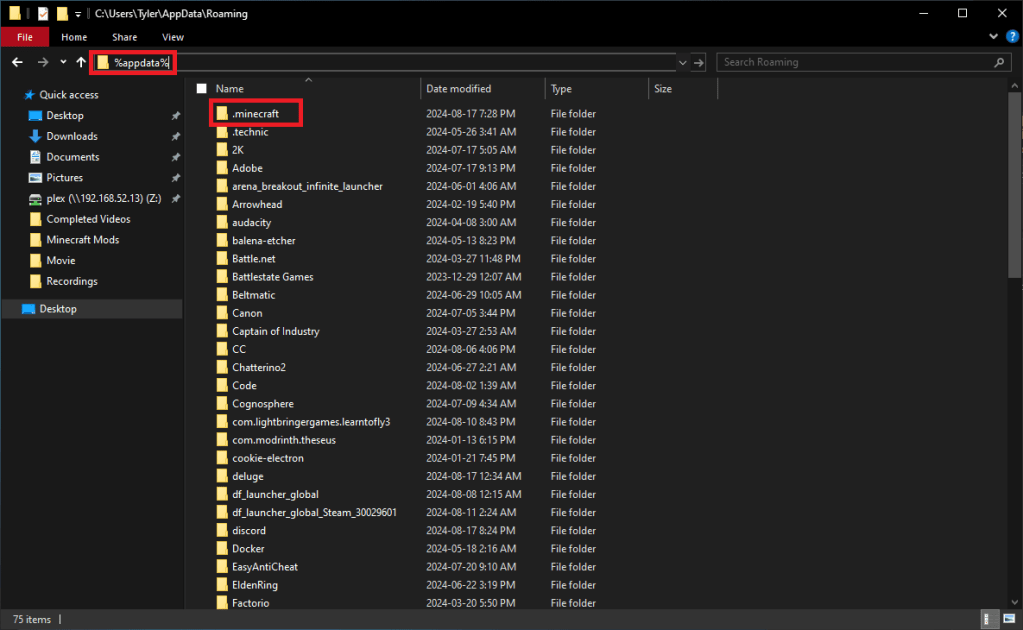Open Help with the blue question mark icon
This screenshot has width=1023, height=630.
click(x=1010, y=37)
